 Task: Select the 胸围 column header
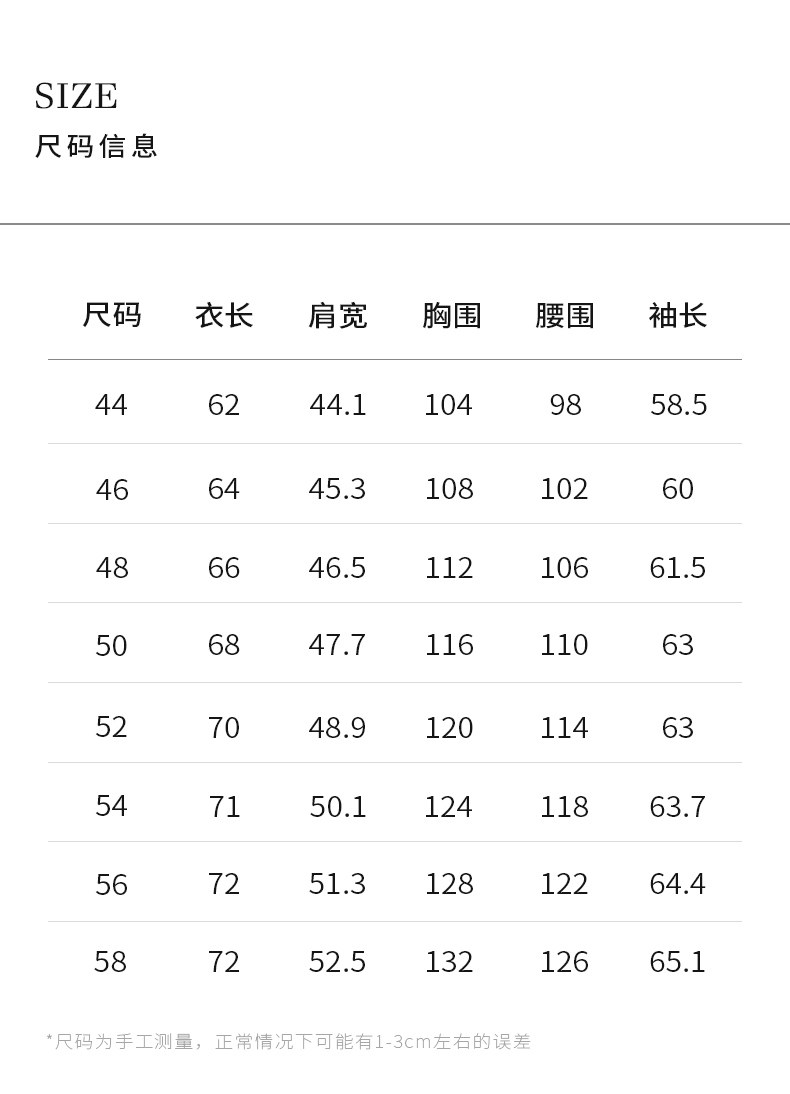point(451,316)
